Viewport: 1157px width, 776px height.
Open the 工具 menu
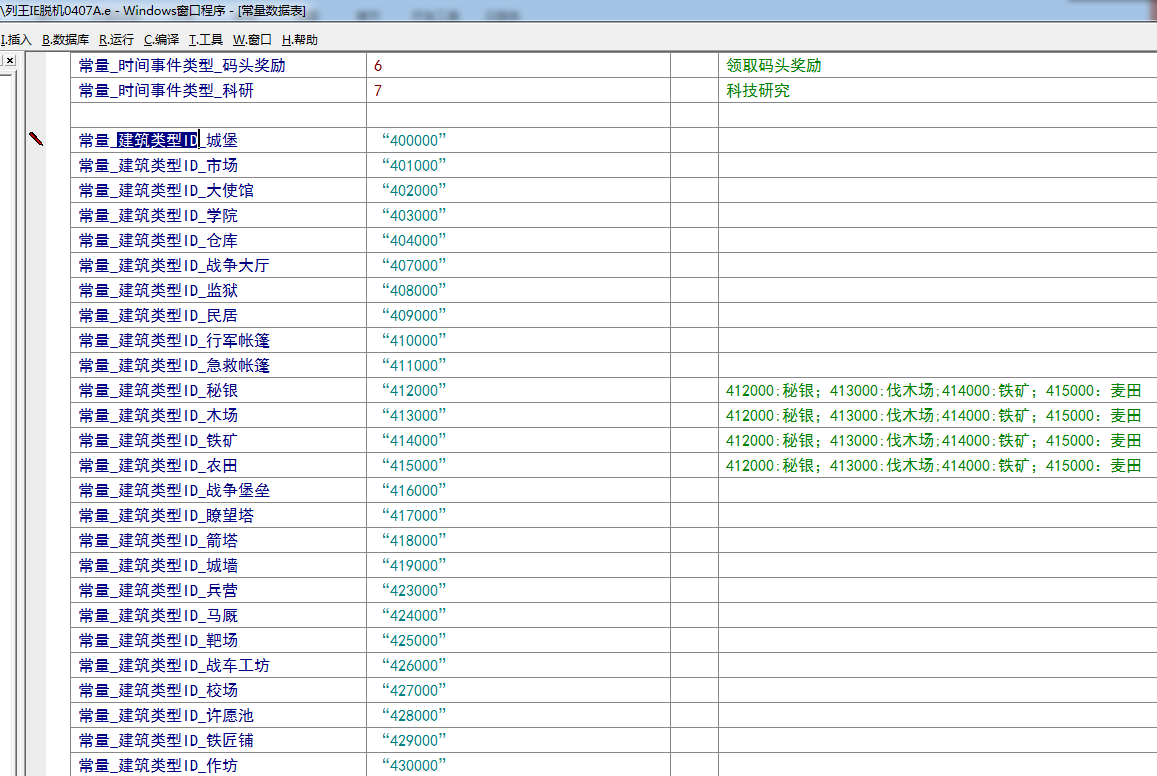[x=206, y=40]
